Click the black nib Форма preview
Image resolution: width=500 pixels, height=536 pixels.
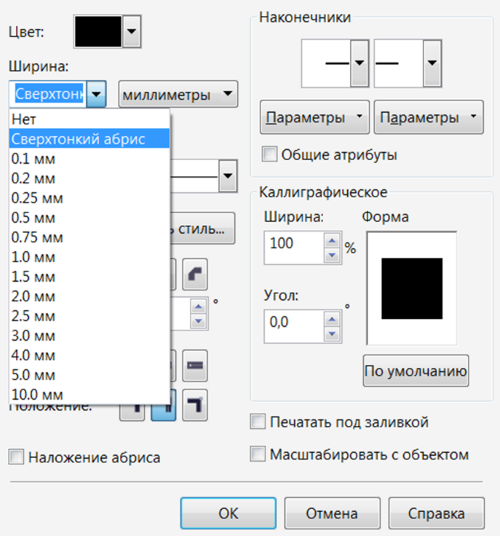click(412, 289)
